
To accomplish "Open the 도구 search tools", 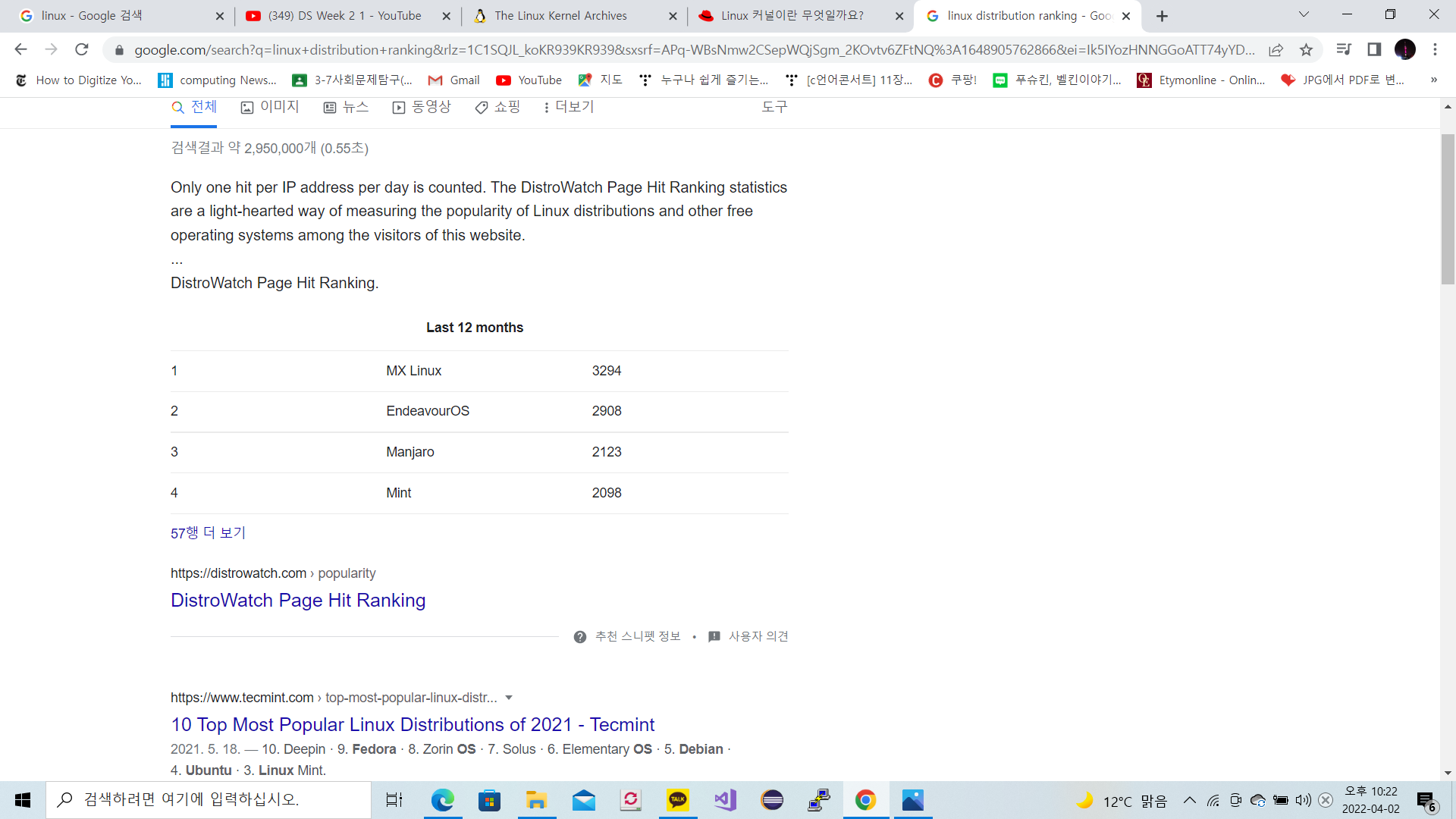I will (774, 108).
